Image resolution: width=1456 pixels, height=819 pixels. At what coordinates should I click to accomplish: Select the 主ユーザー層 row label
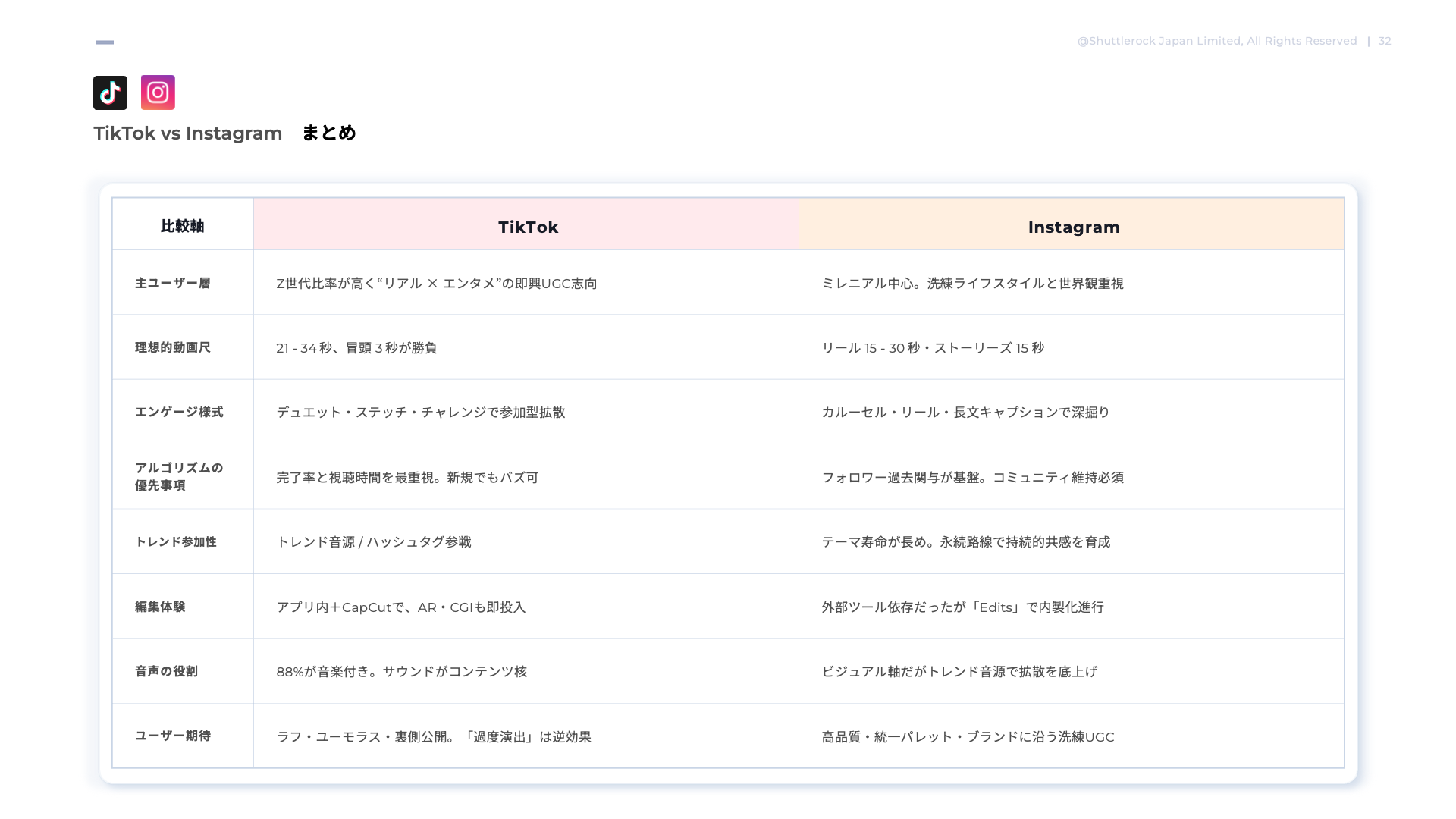point(172,283)
